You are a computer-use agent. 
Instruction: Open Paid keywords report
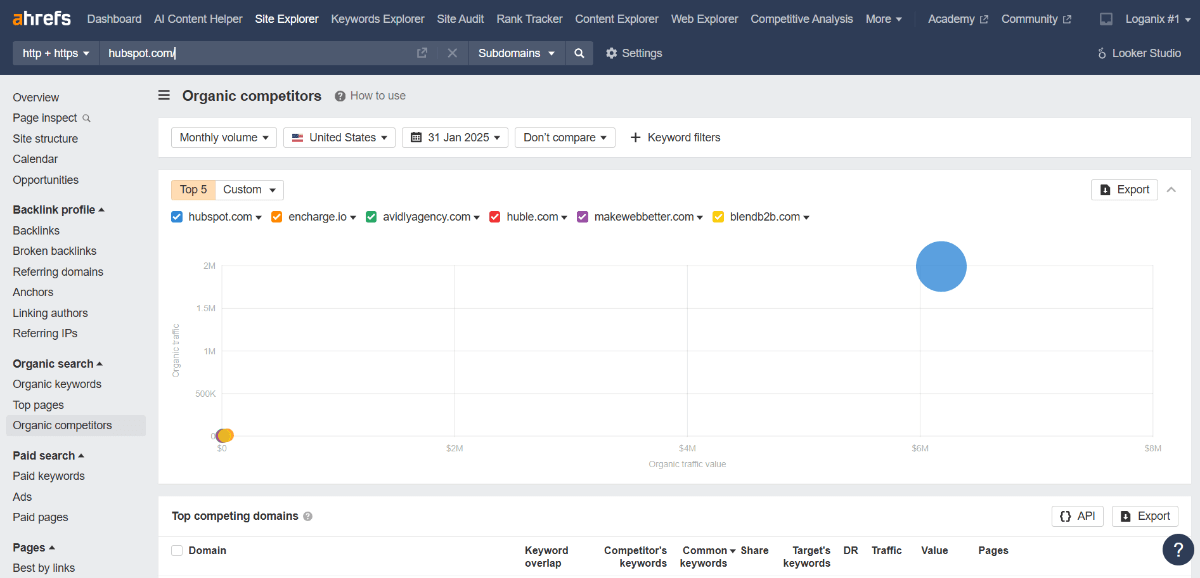49,476
